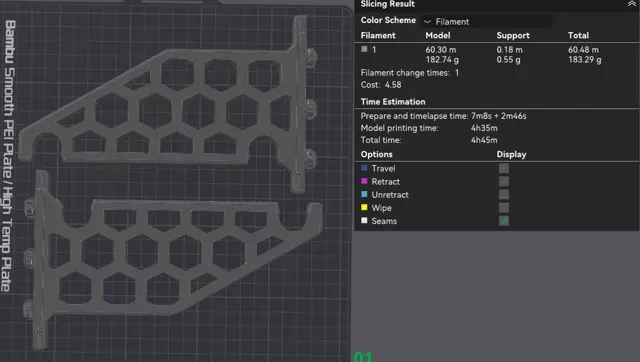Enable the Unretract display checkbox
640x362 pixels.
pos(504,194)
